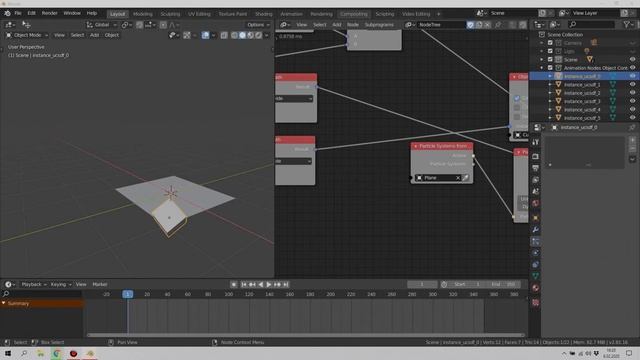
Task: Remove particle system slot with minus
Action: coord(632,149)
